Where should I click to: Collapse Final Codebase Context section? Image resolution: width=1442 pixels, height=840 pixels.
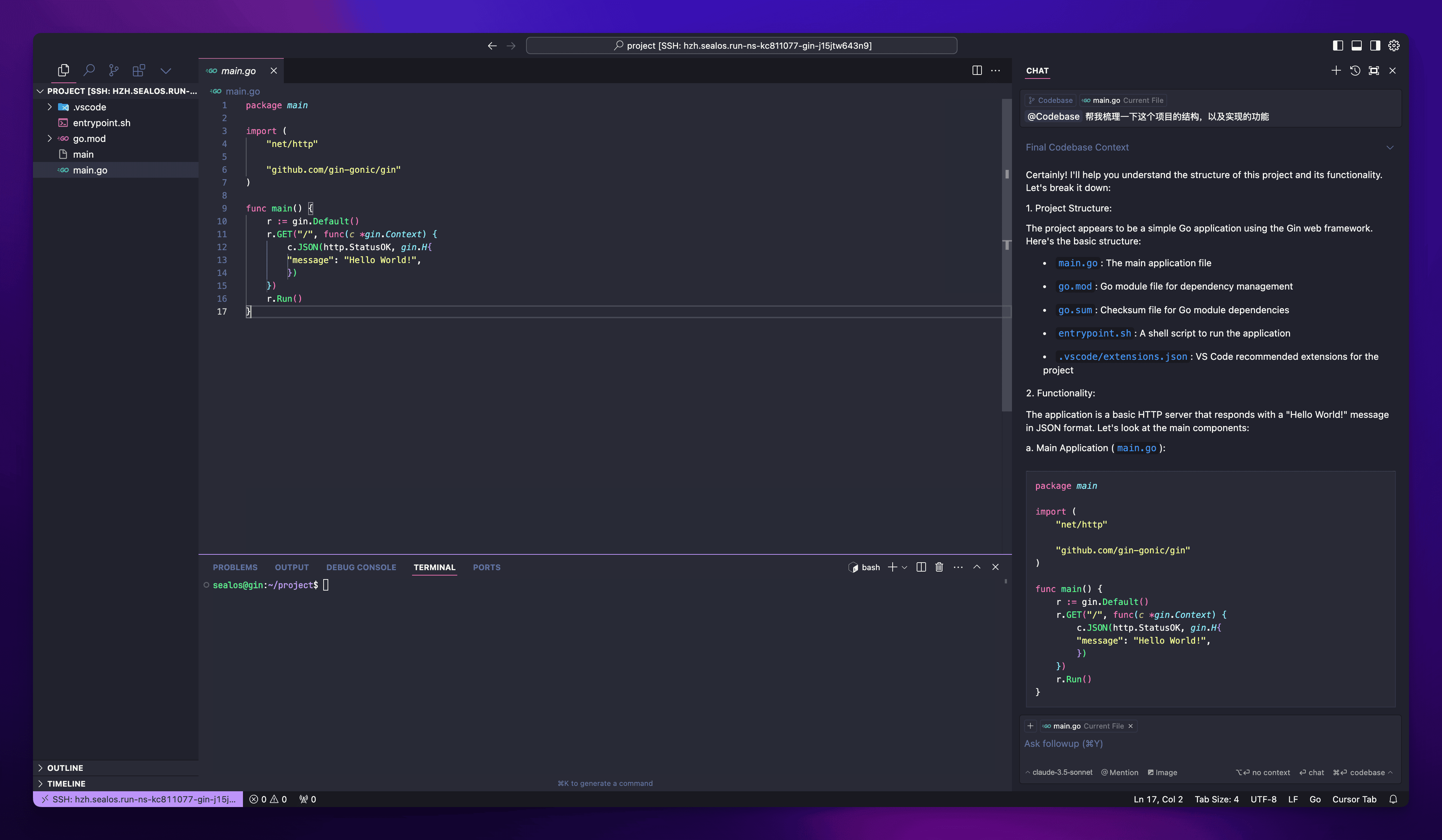click(x=1389, y=148)
